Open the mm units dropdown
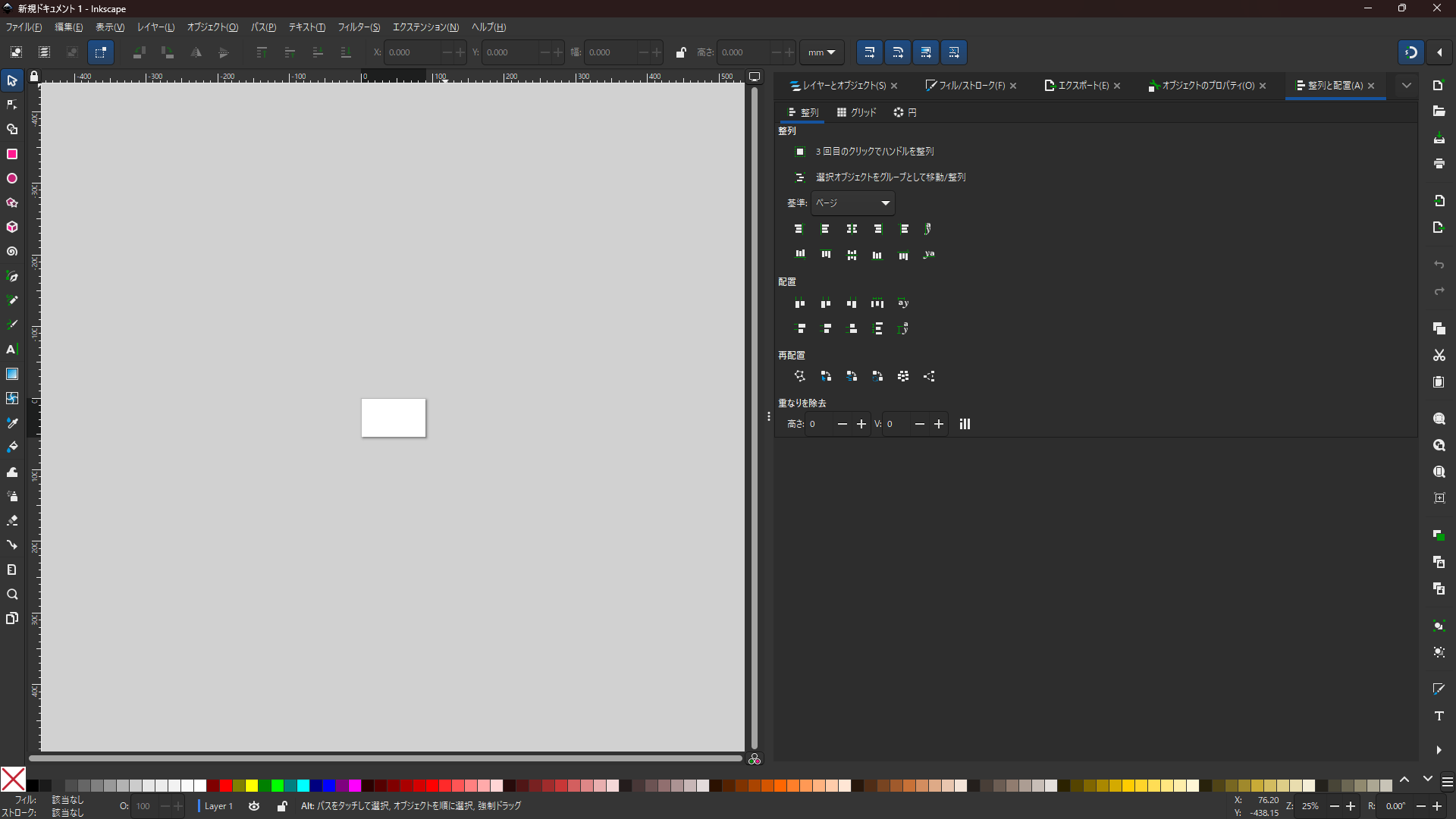Viewport: 1456px width, 819px height. (x=821, y=52)
